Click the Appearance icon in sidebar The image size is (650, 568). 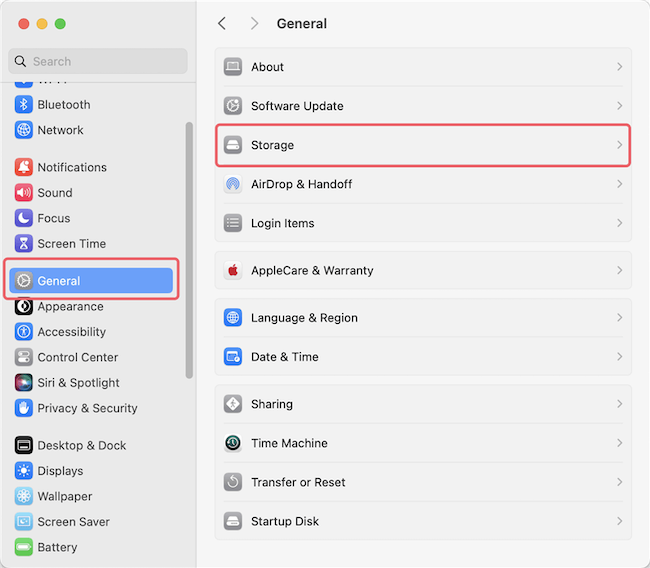click(24, 307)
